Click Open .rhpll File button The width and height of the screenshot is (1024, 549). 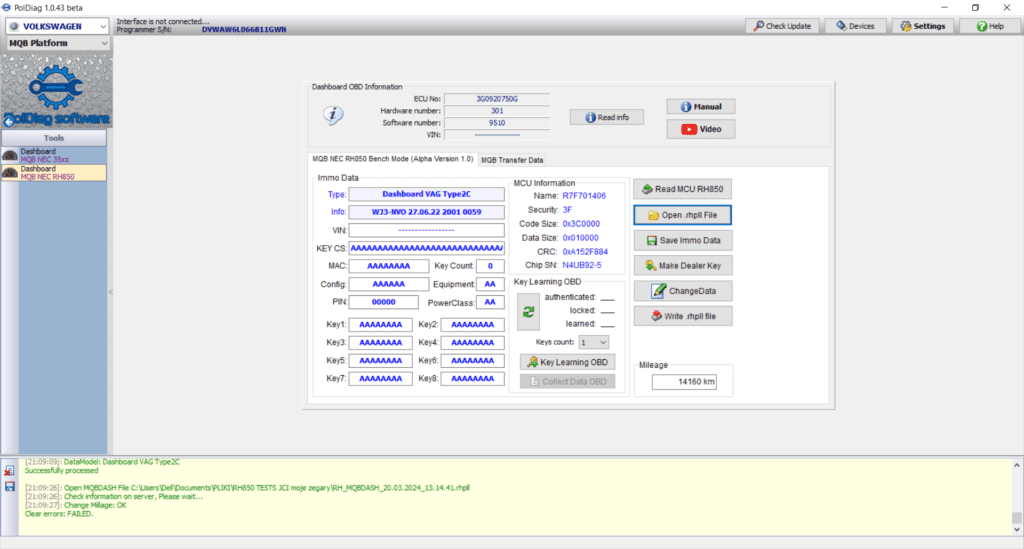(682, 215)
